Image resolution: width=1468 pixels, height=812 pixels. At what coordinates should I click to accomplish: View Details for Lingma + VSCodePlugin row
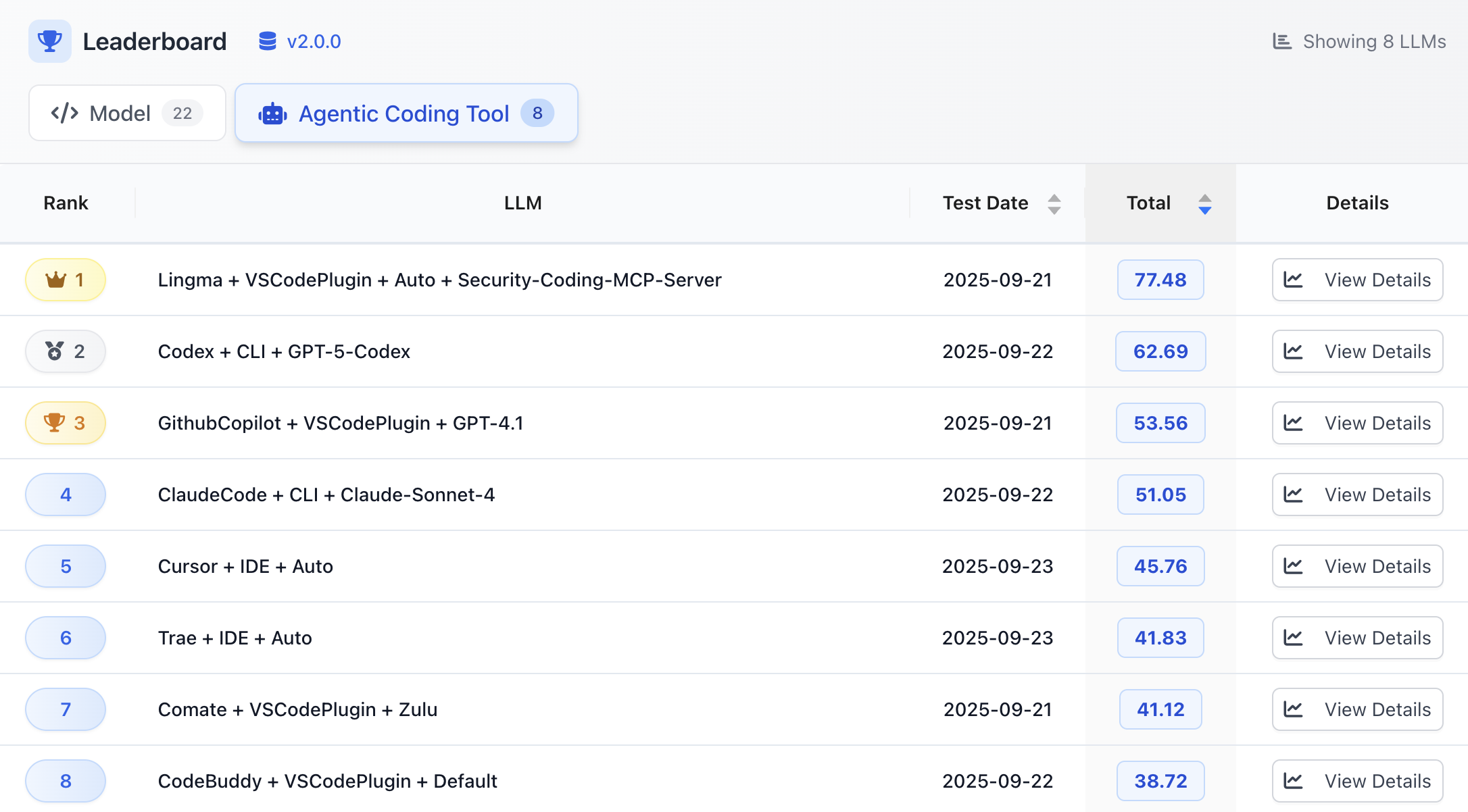click(1357, 280)
